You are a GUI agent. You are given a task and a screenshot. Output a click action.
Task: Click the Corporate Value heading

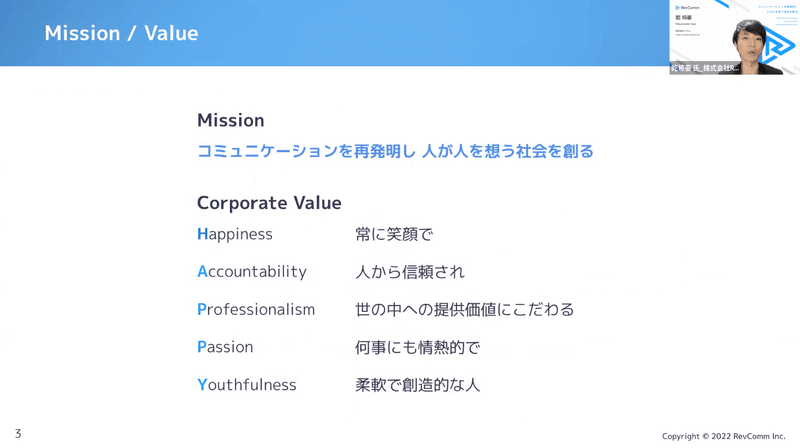tap(269, 203)
